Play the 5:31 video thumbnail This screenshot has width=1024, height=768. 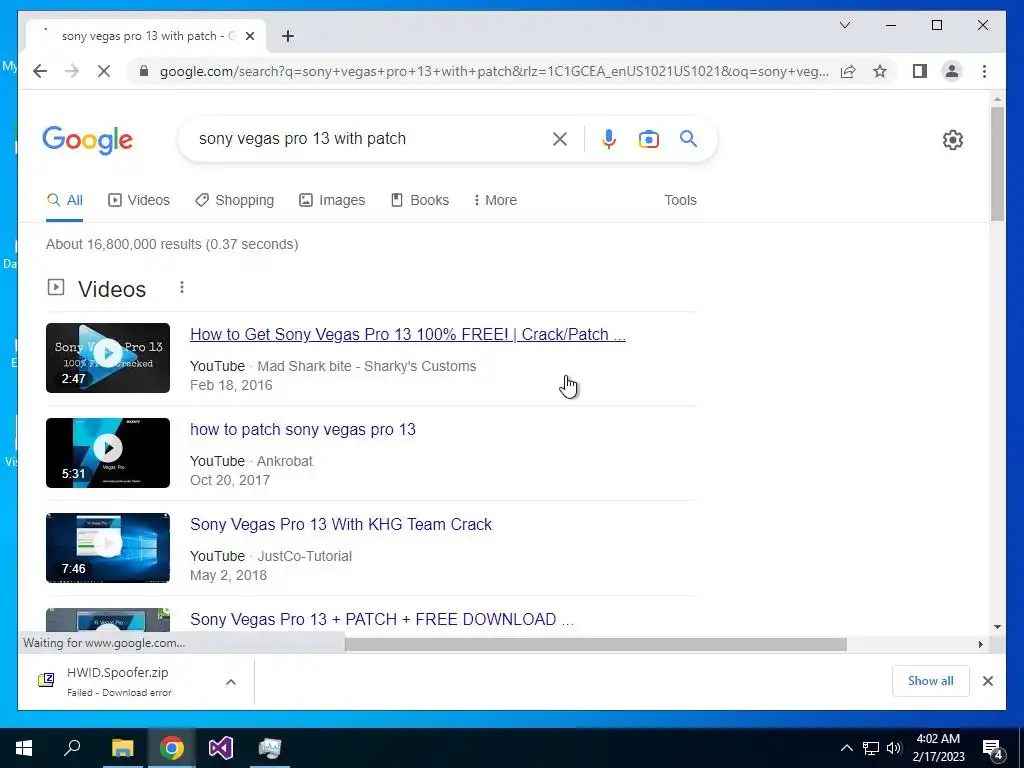click(108, 453)
